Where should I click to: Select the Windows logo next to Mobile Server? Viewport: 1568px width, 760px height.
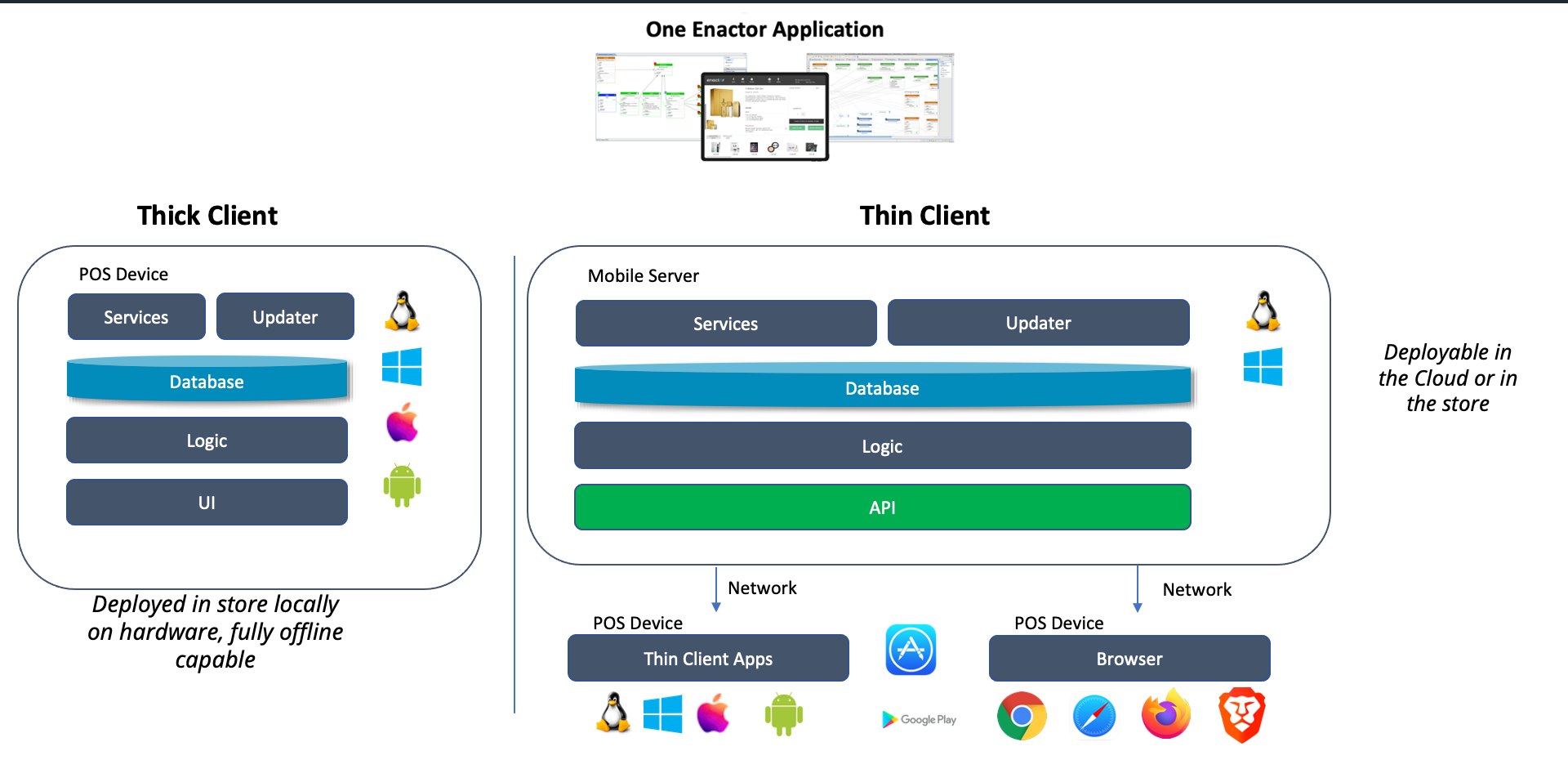[1263, 367]
